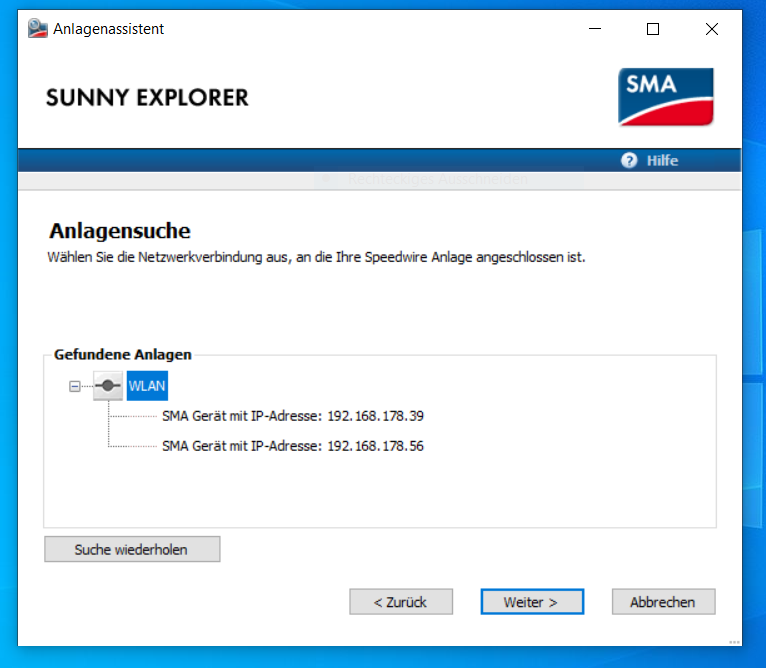Minimize the Anlagenassistent window
Viewport: 766px width, 668px height.
click(595, 29)
